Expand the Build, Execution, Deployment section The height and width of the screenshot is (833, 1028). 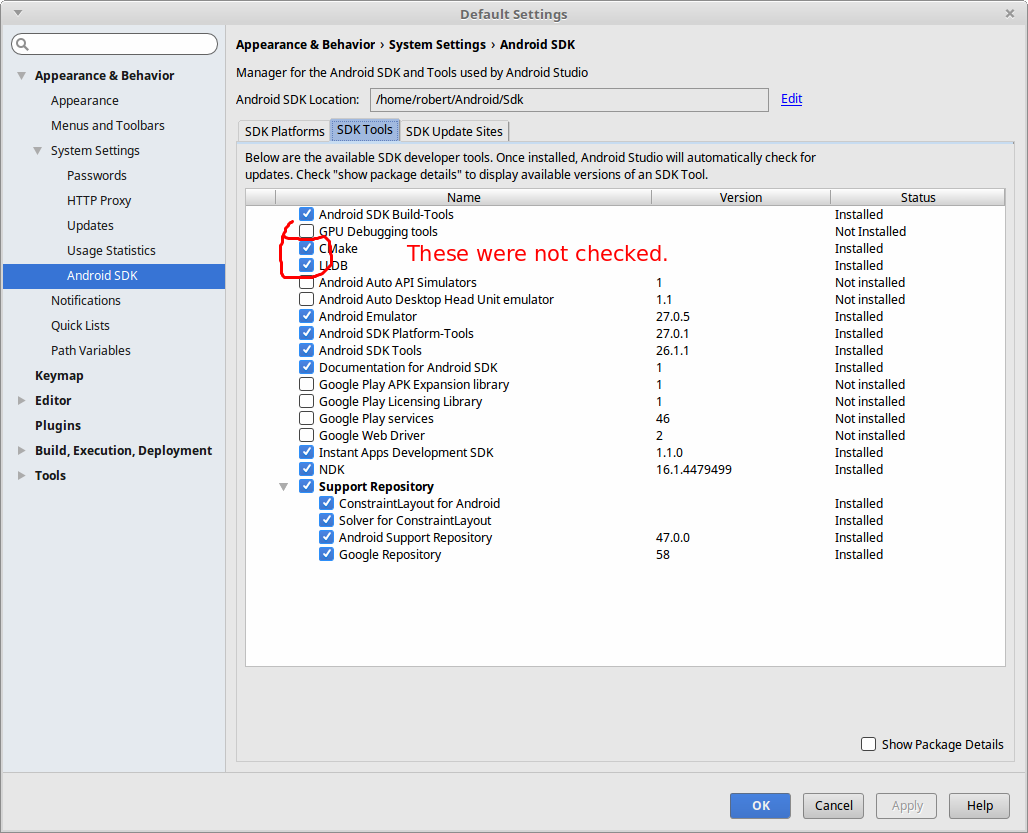(x=22, y=450)
